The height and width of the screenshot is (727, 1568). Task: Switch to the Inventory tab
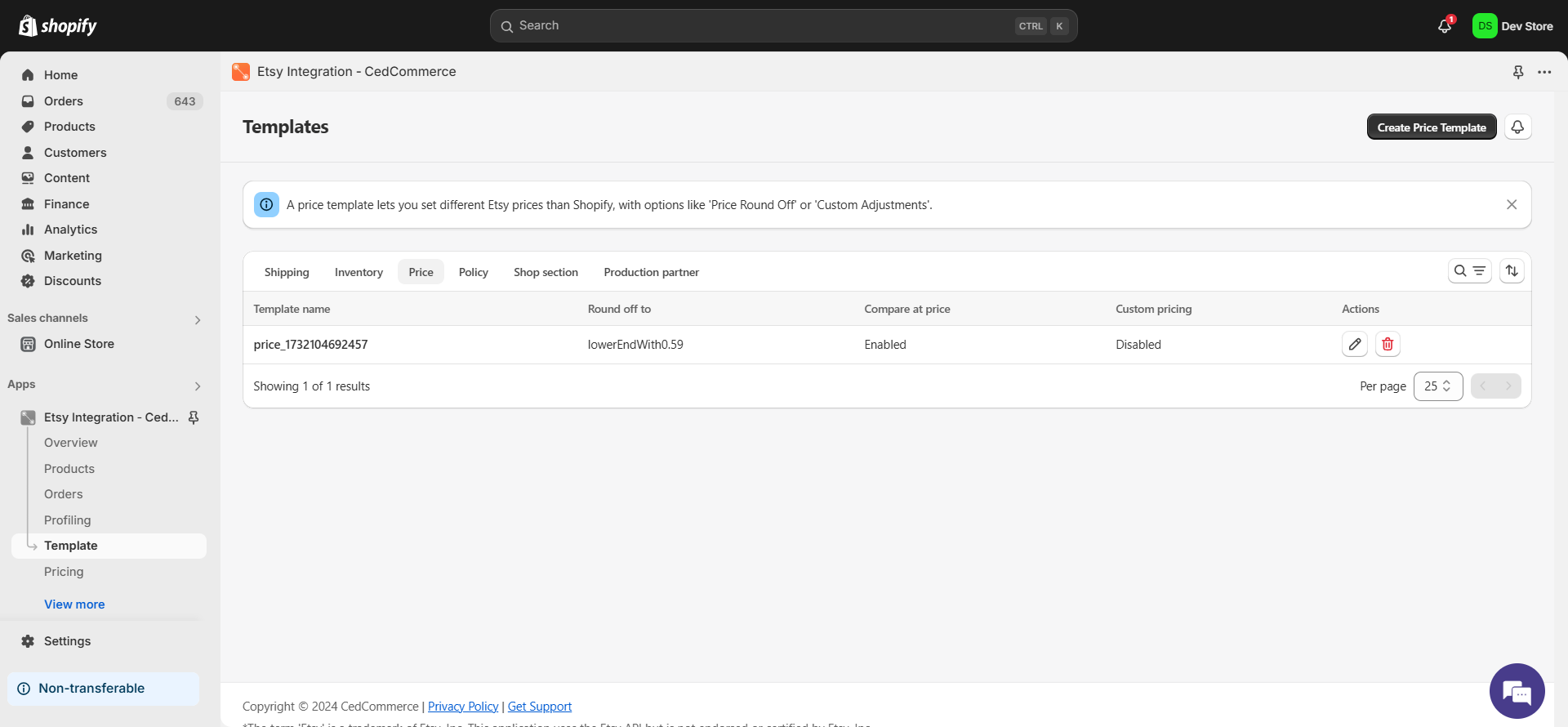tap(359, 272)
